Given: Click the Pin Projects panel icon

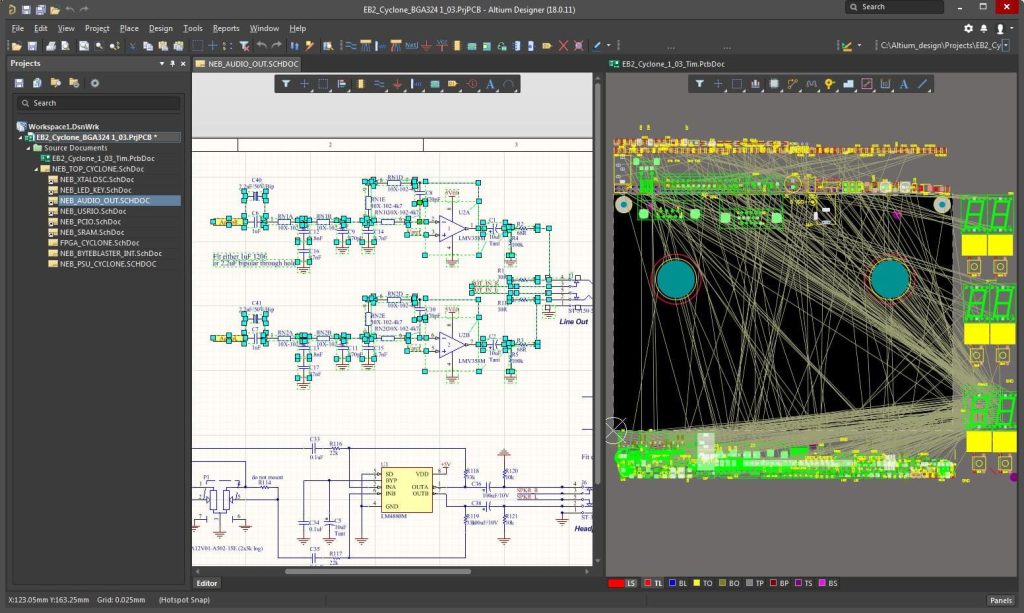Looking at the screenshot, I should click(172, 63).
